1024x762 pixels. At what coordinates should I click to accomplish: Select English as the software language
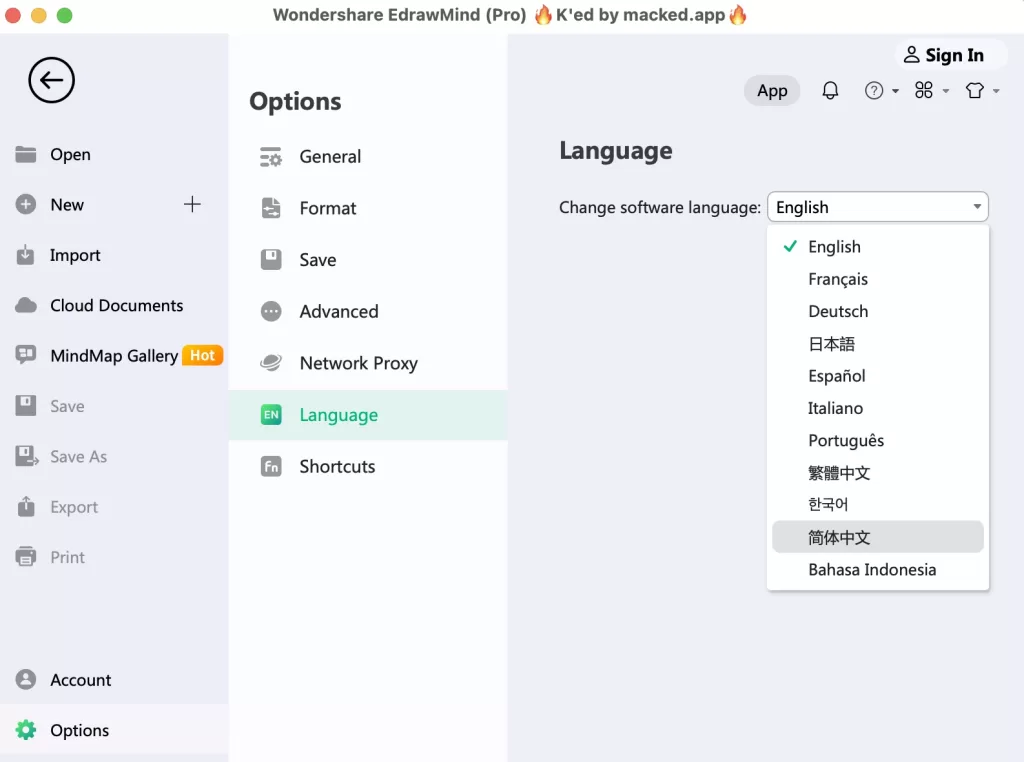834,246
